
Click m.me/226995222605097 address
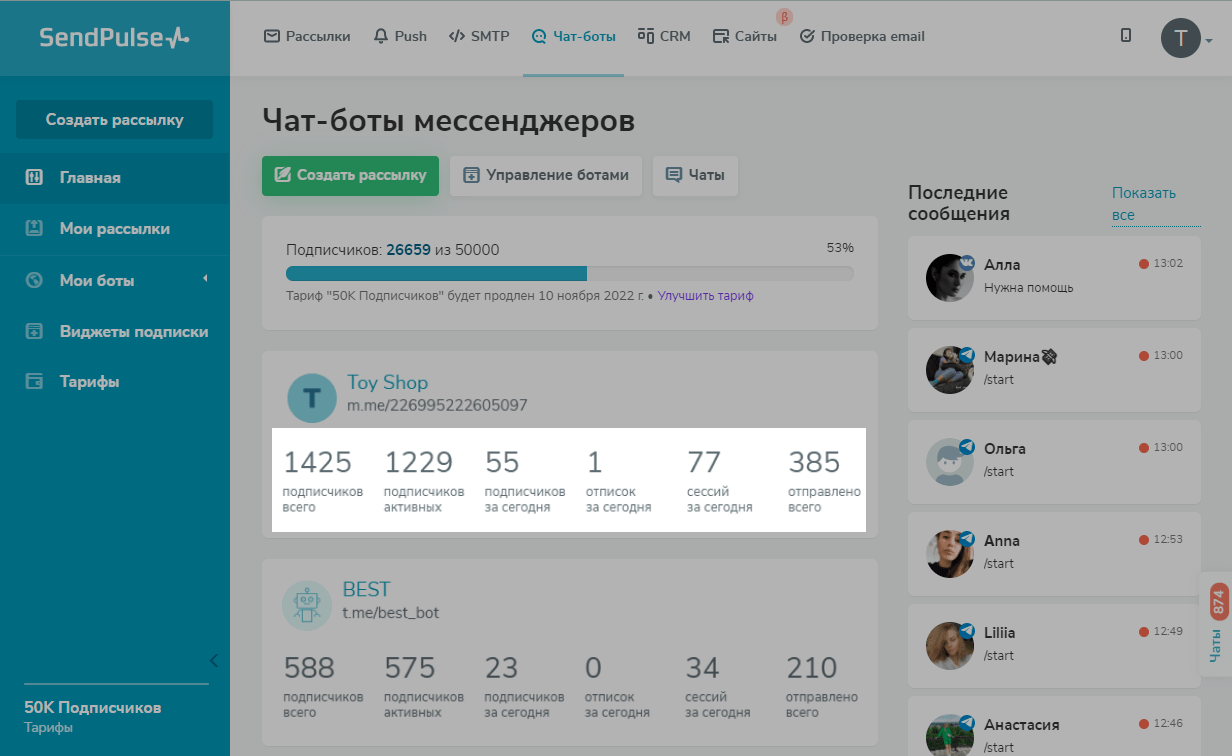pos(437,405)
